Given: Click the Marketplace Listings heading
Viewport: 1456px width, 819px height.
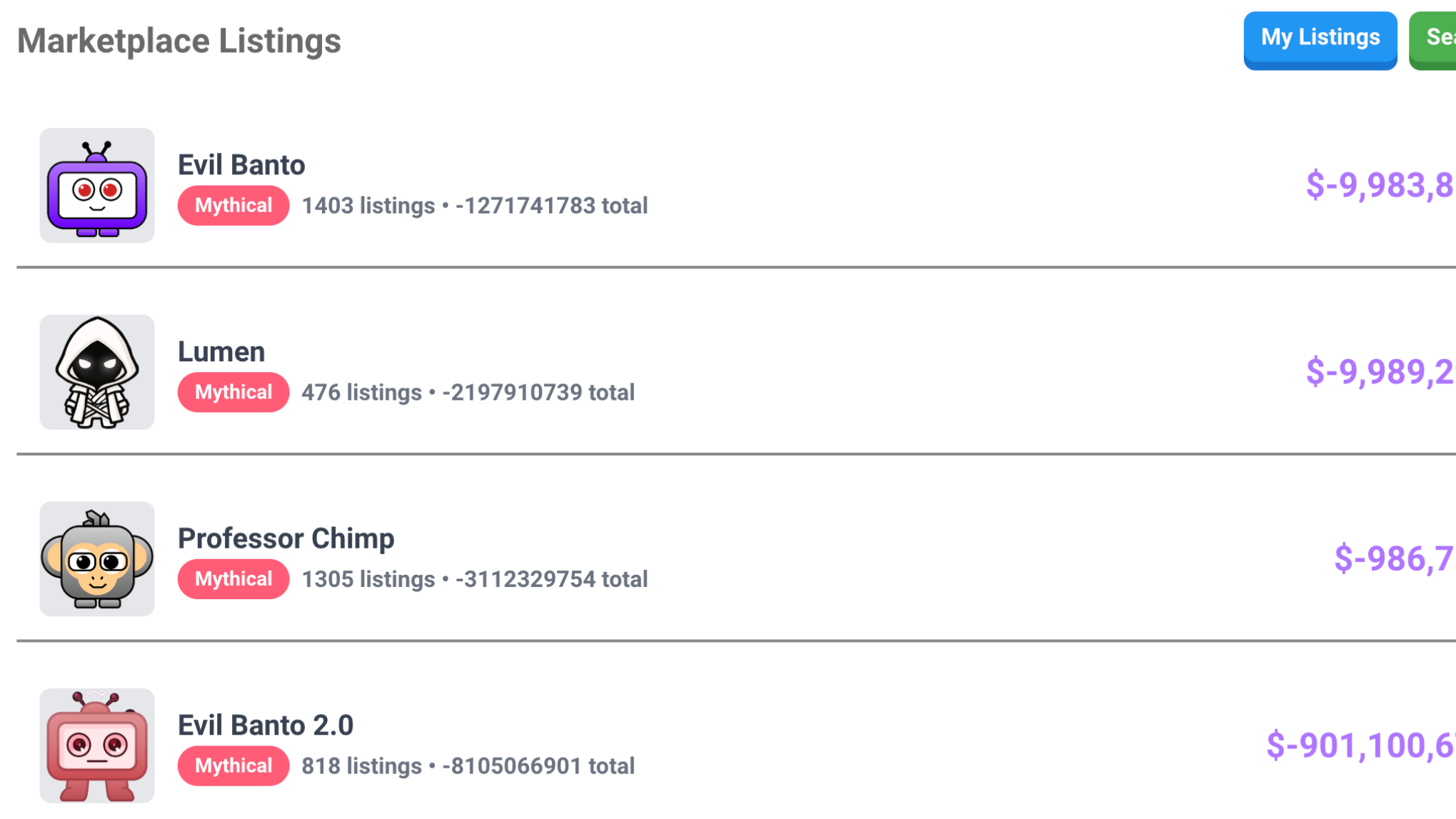Looking at the screenshot, I should [x=179, y=41].
